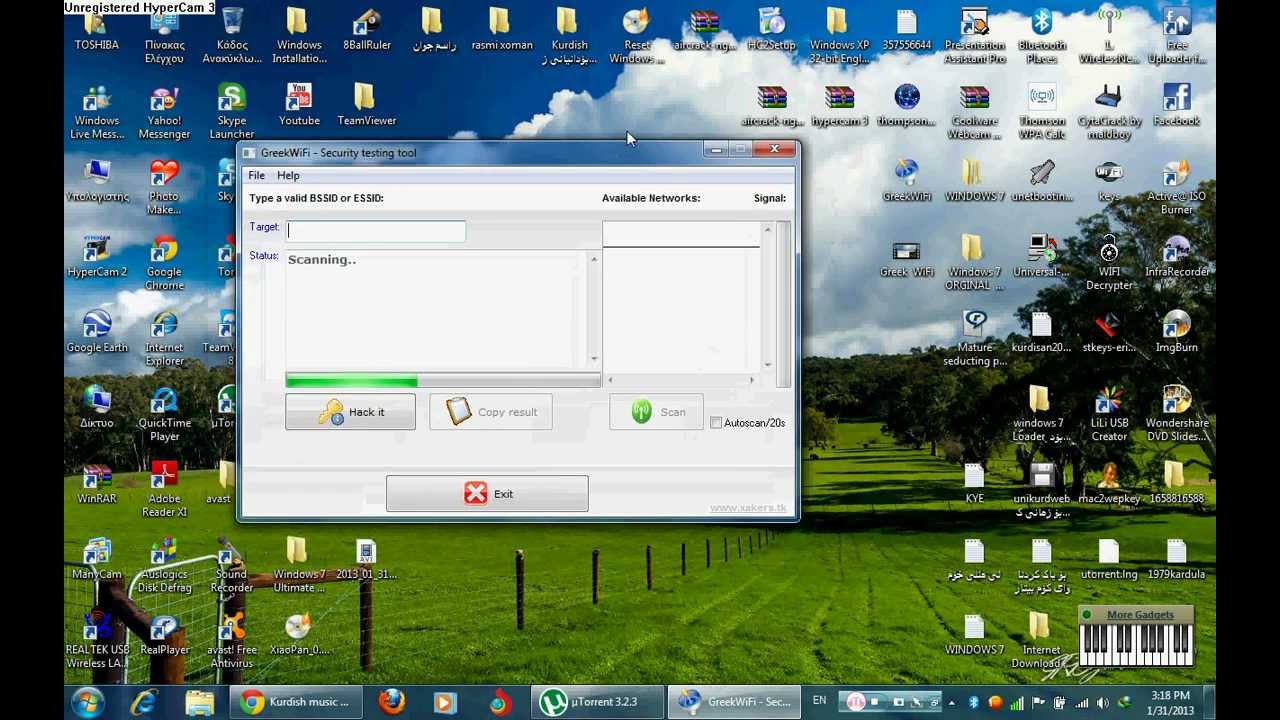Select the HC2Setup installer icon
This screenshot has width=1280, height=720.
pos(771,30)
